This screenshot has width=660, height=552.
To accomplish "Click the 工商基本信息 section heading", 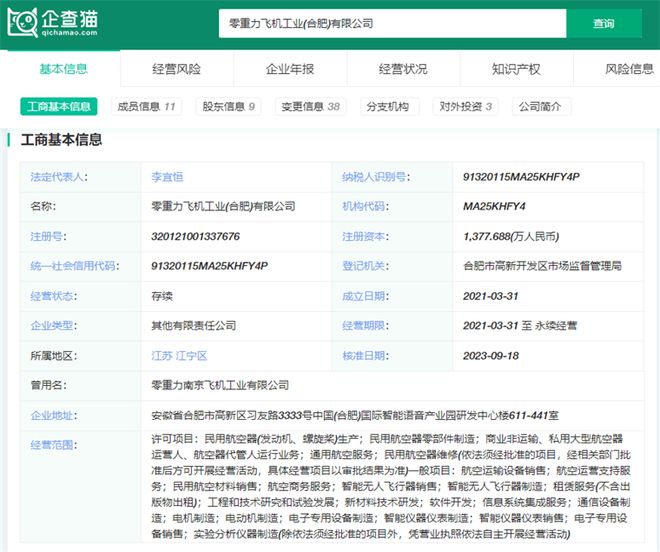I will click(61, 139).
